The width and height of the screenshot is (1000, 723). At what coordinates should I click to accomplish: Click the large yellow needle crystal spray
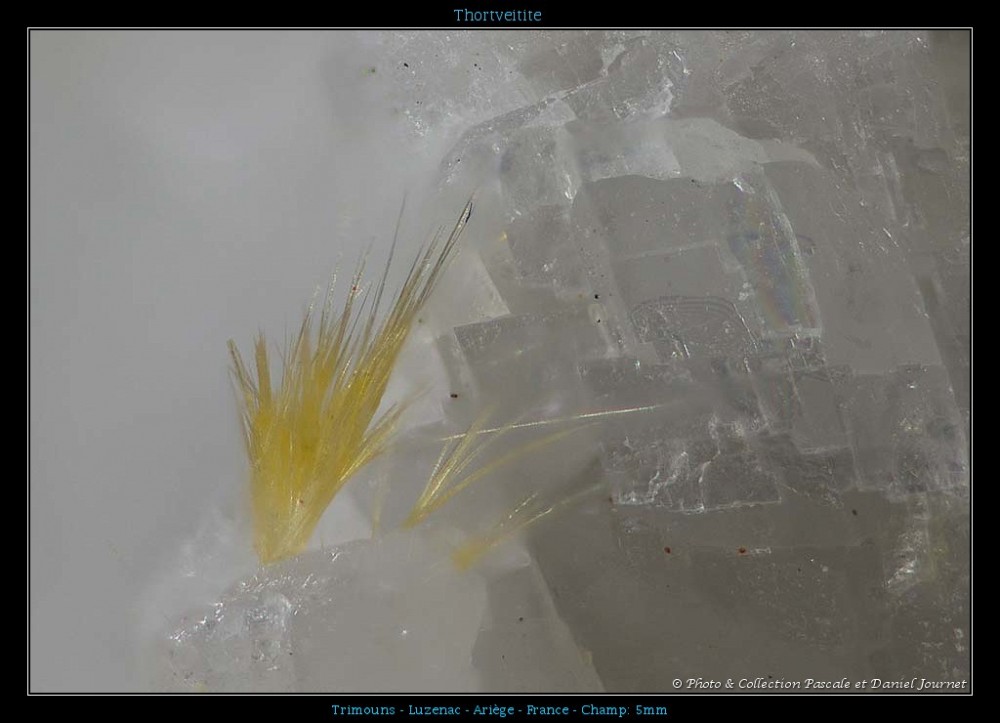point(320,400)
